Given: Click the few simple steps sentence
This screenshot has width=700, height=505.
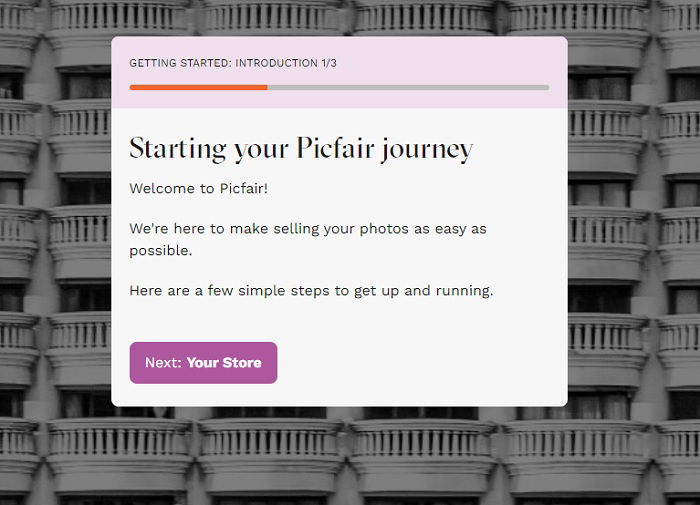Looking at the screenshot, I should 311,291.
